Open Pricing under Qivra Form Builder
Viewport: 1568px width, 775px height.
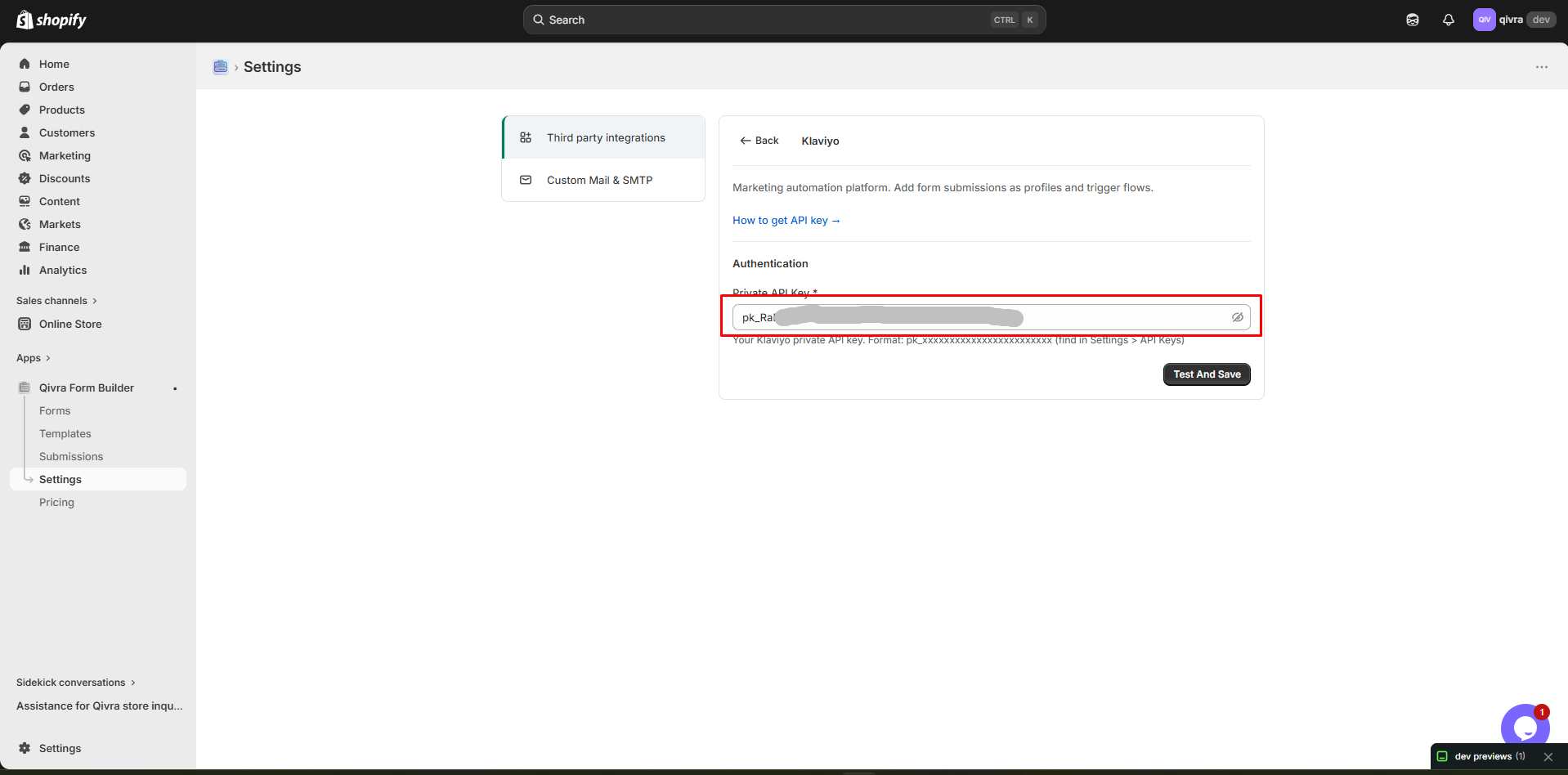[56, 502]
